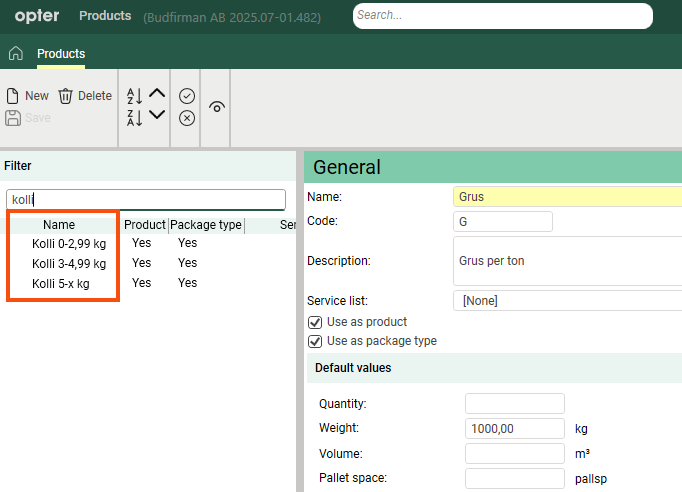Click the filter field containing 'kolli'
Image resolution: width=682 pixels, height=492 pixels.
pos(146,199)
